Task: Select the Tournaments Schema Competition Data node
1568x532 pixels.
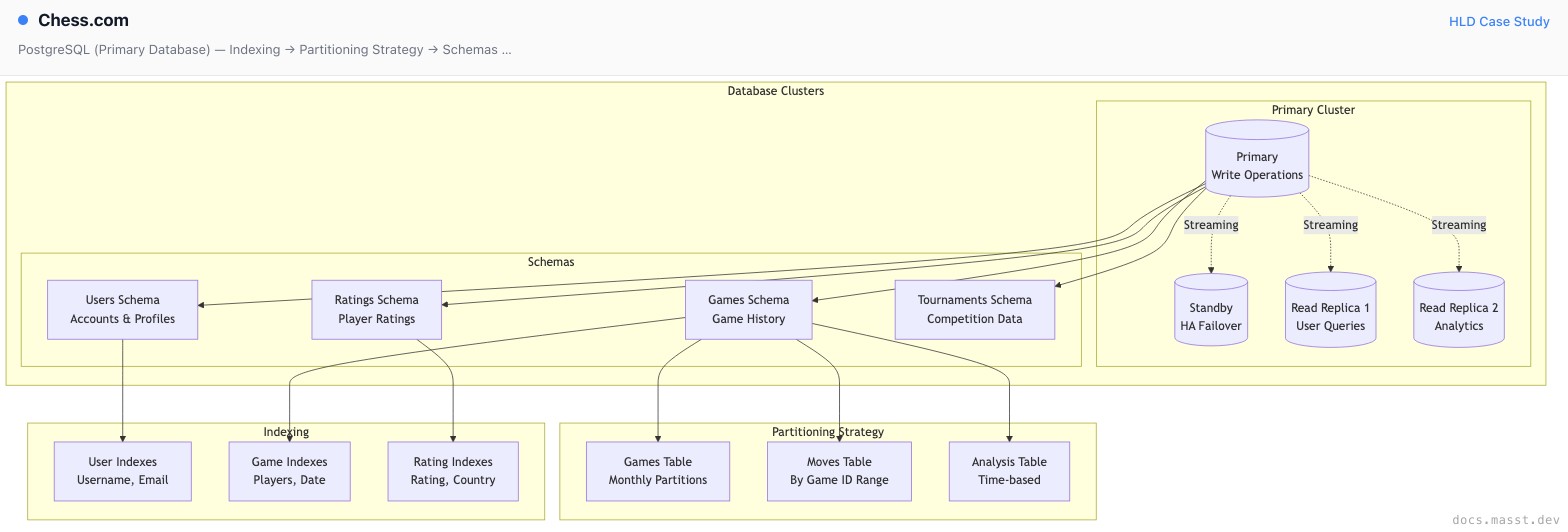Action: coord(974,310)
